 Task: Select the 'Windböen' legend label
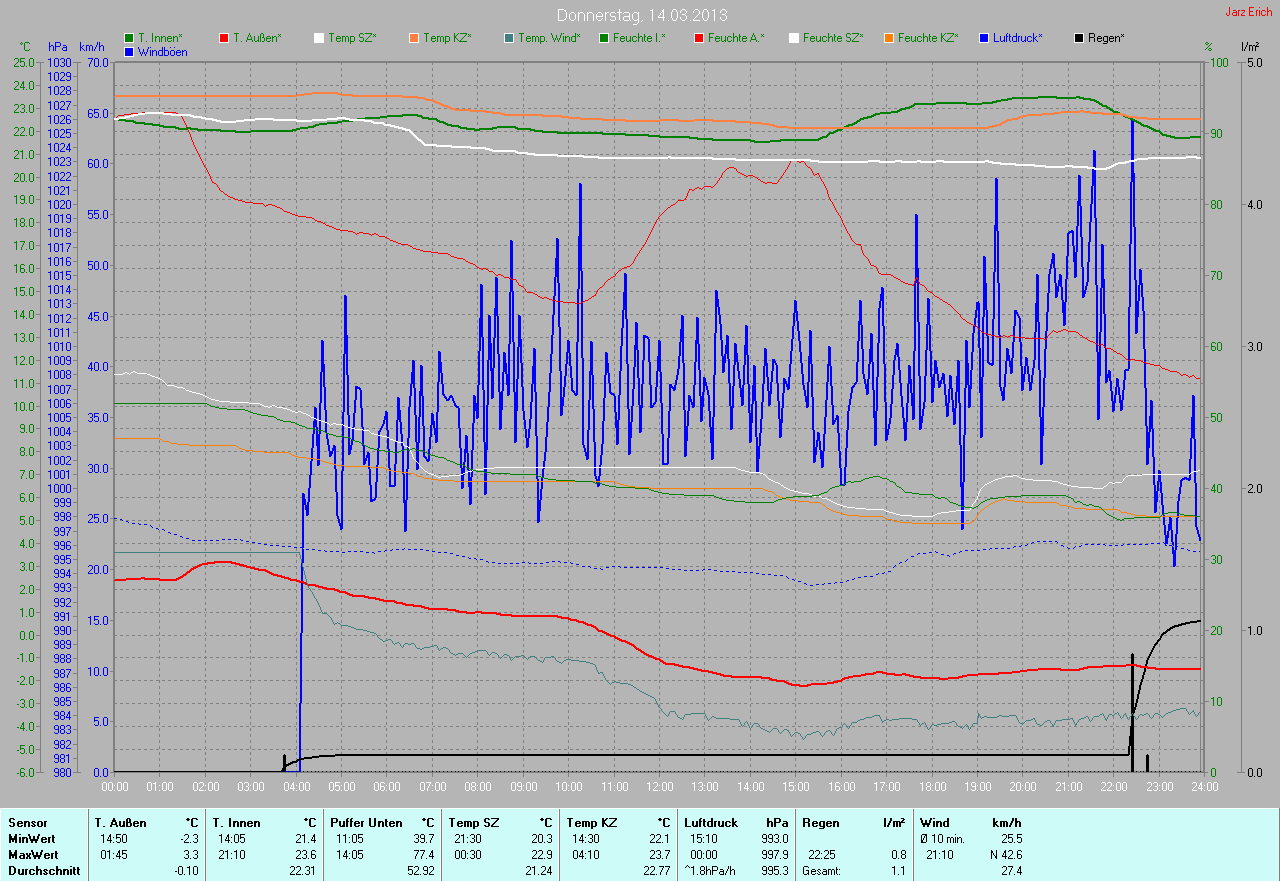click(x=162, y=51)
